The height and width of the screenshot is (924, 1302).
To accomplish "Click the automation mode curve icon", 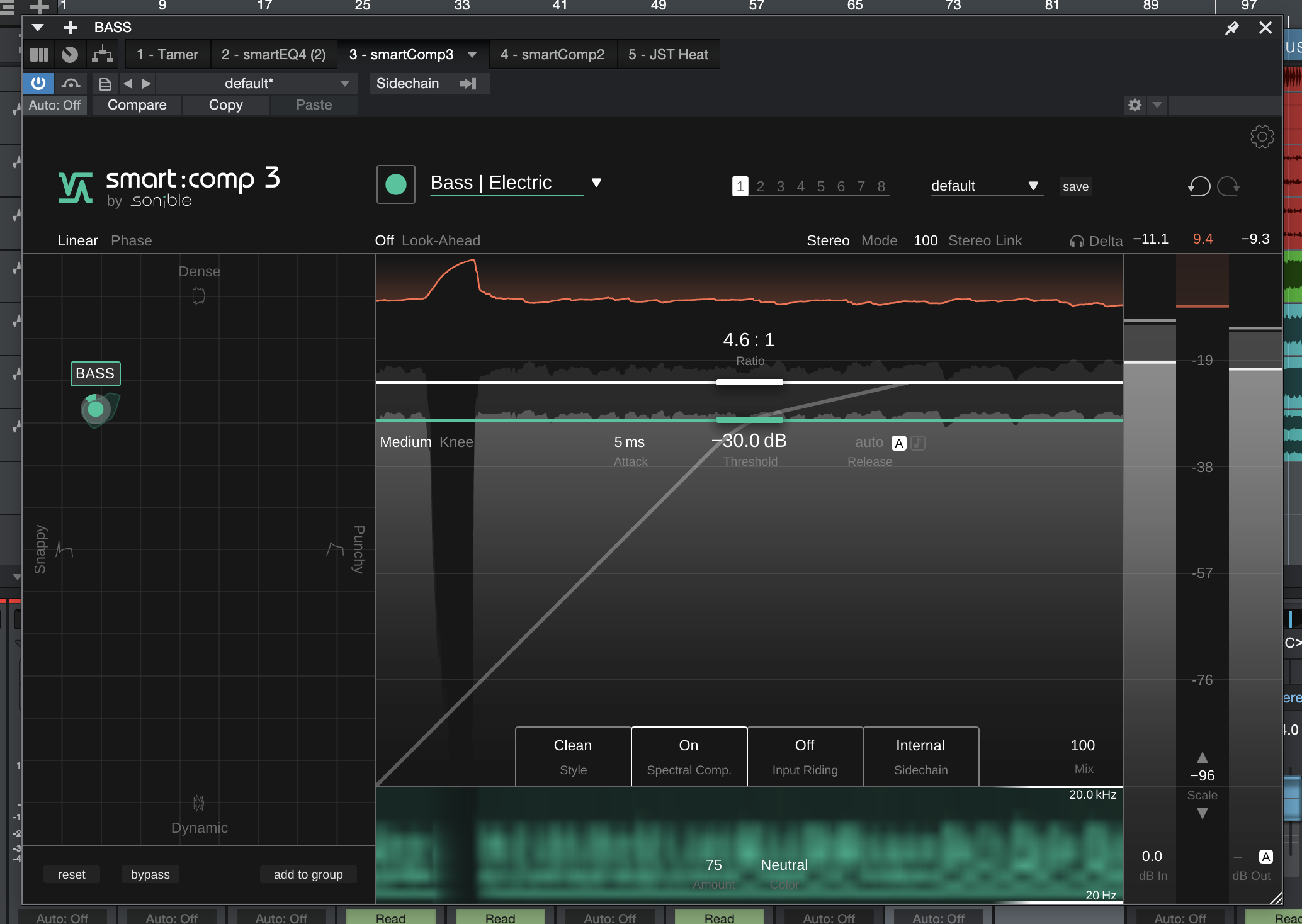I will coord(71,83).
